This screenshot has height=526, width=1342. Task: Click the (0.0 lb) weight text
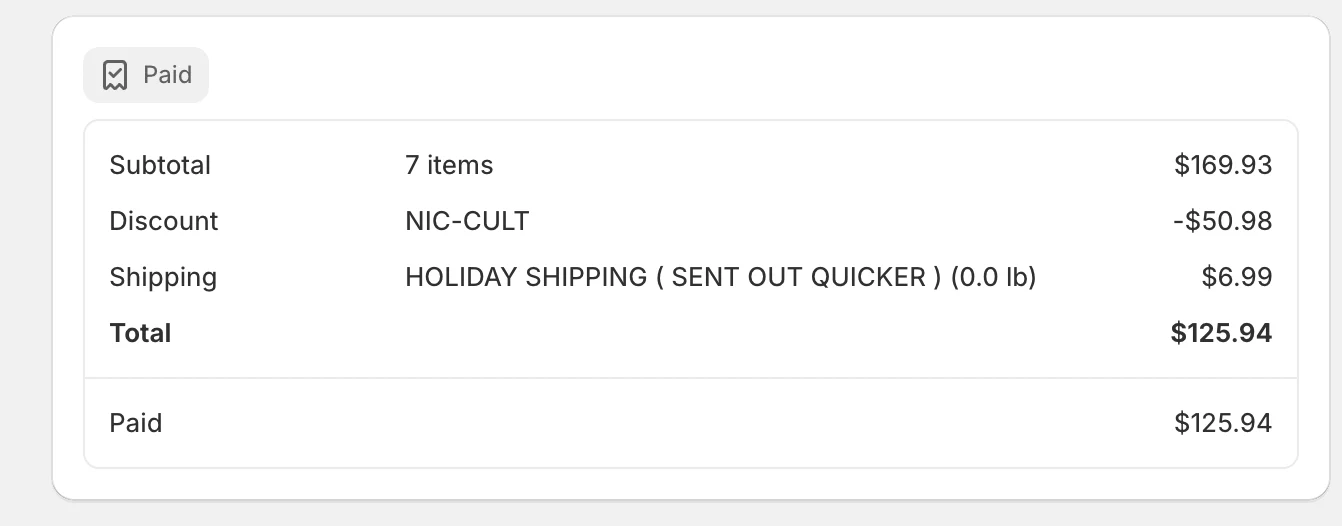coord(993,277)
